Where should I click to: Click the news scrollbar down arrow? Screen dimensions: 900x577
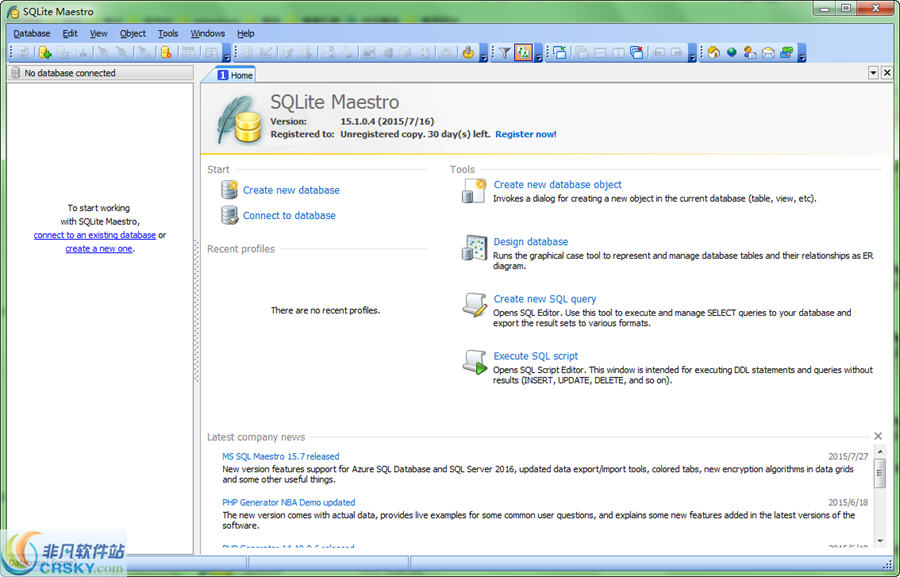[880, 540]
